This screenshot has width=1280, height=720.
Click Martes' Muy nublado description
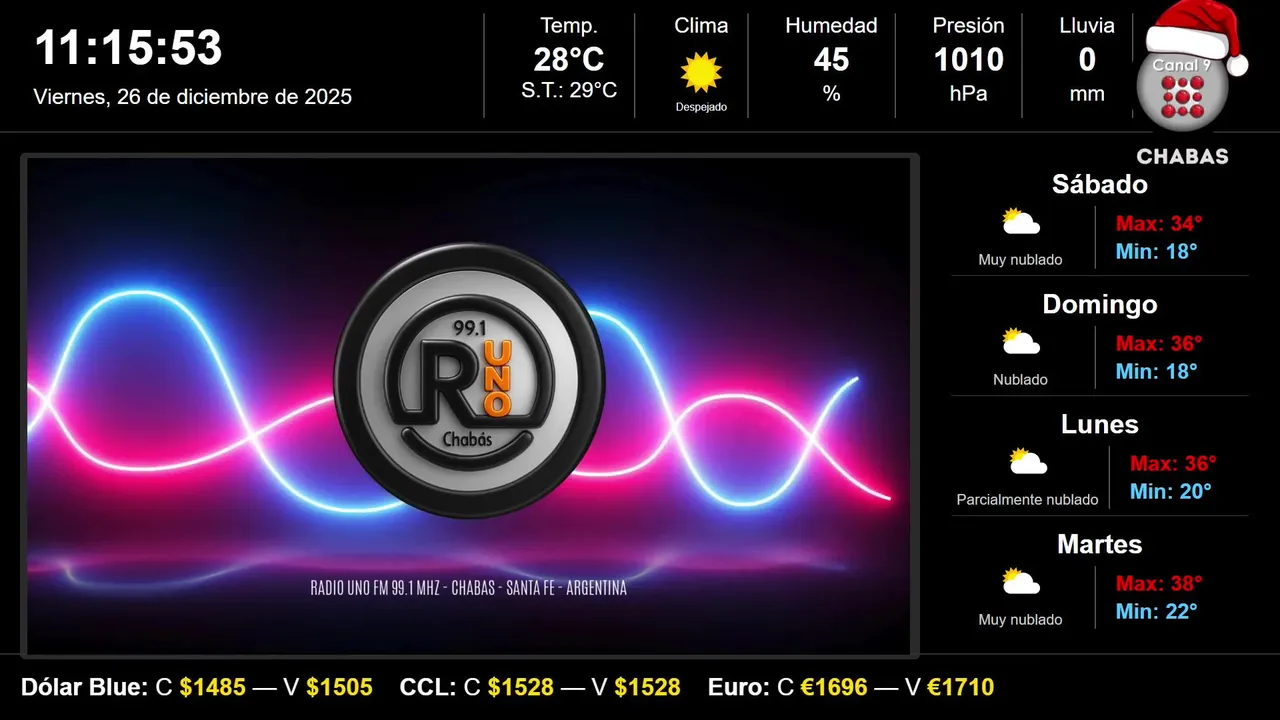pos(1020,620)
